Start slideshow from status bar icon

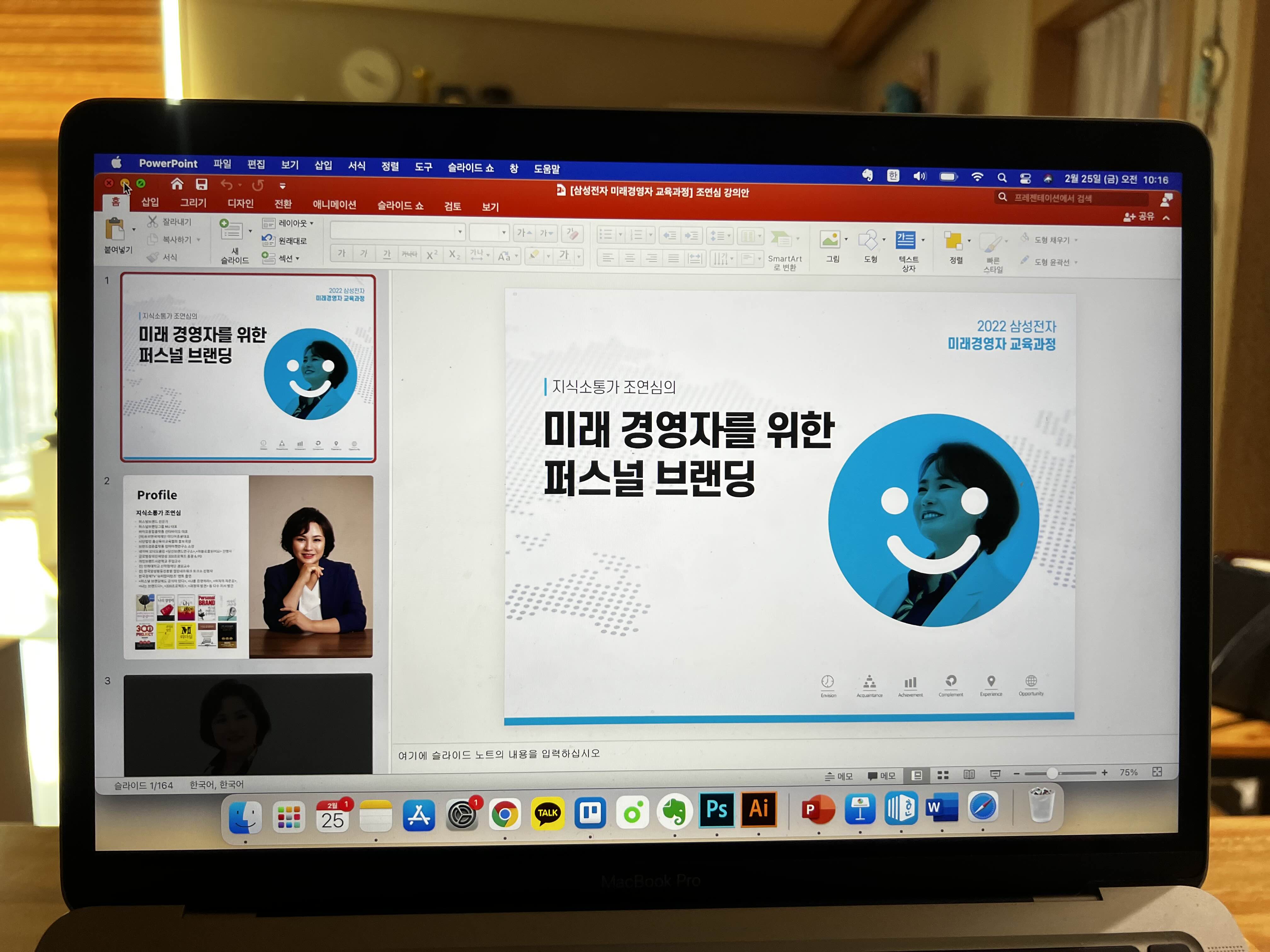(996, 774)
